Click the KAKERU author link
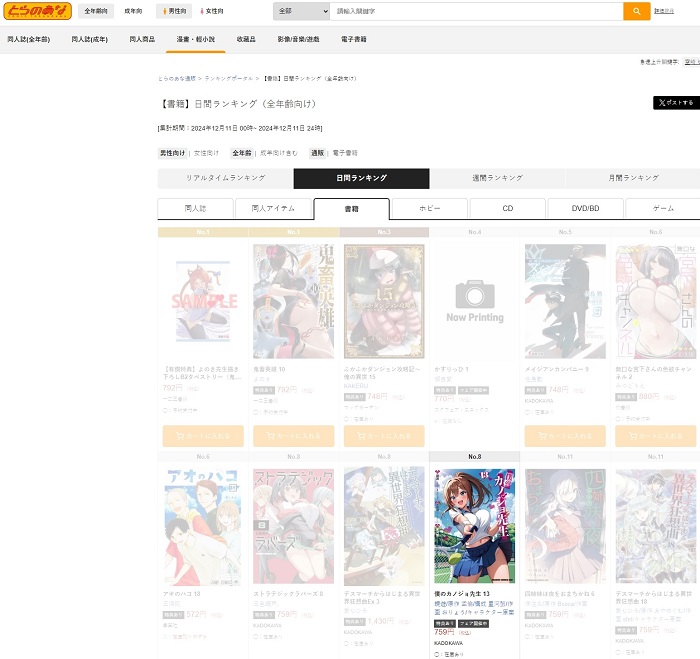The height and width of the screenshot is (659, 700). [356, 386]
